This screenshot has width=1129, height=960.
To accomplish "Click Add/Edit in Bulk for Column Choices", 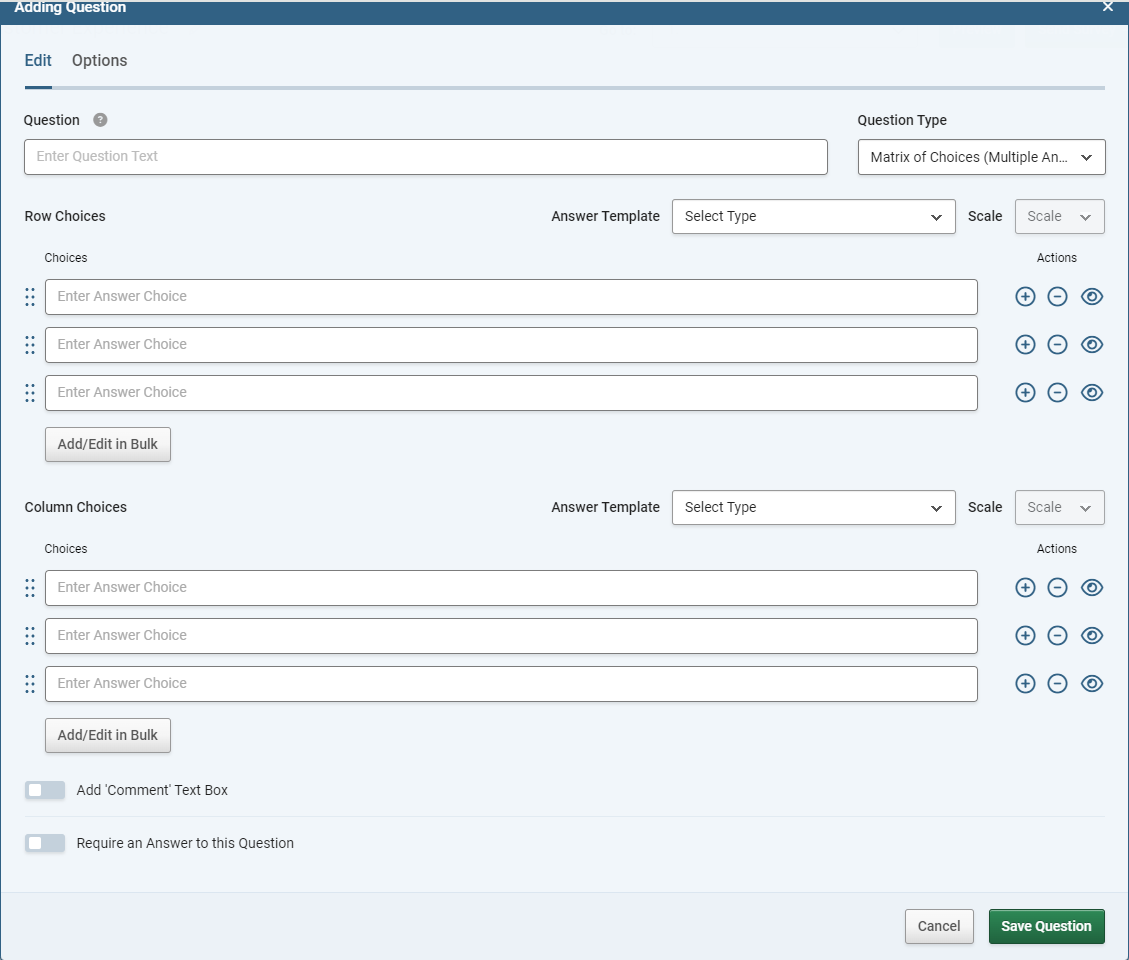I will point(108,735).
